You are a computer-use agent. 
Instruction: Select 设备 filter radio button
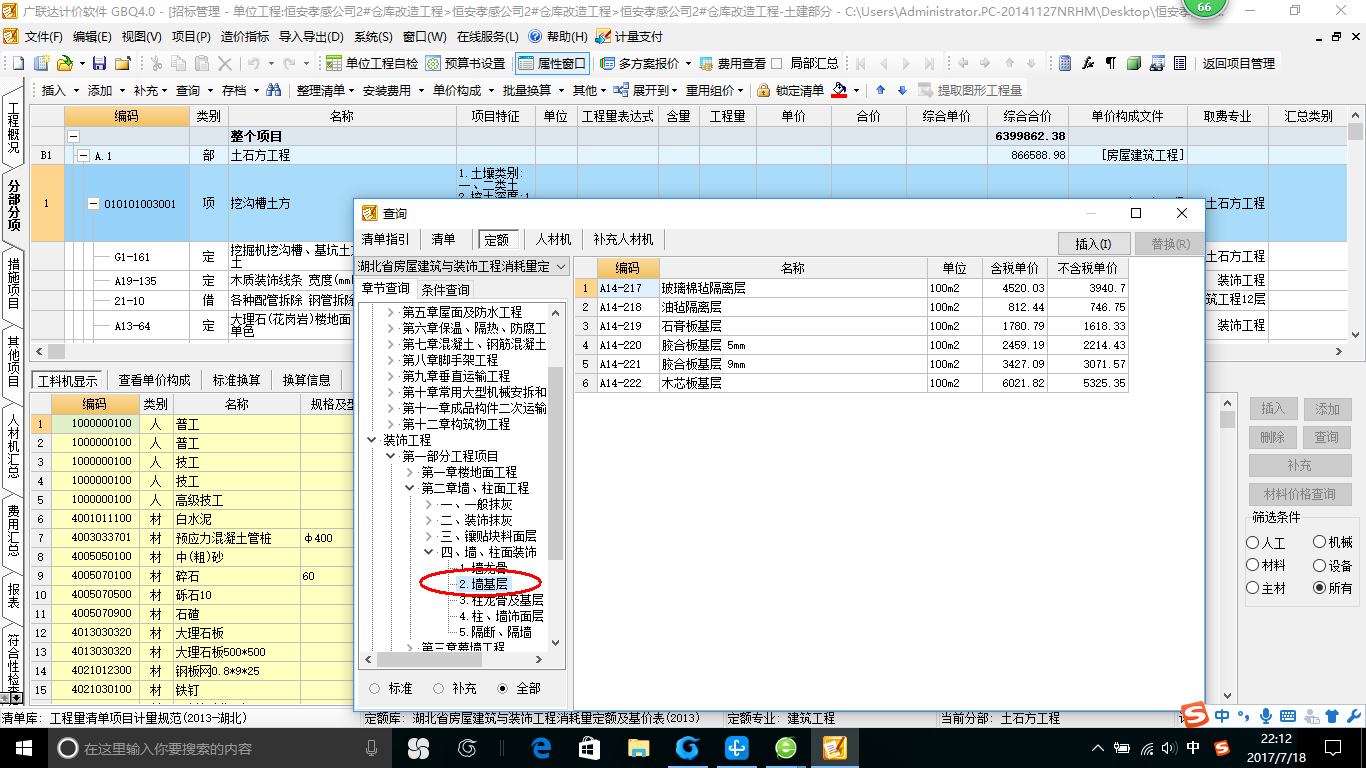[x=1320, y=565]
